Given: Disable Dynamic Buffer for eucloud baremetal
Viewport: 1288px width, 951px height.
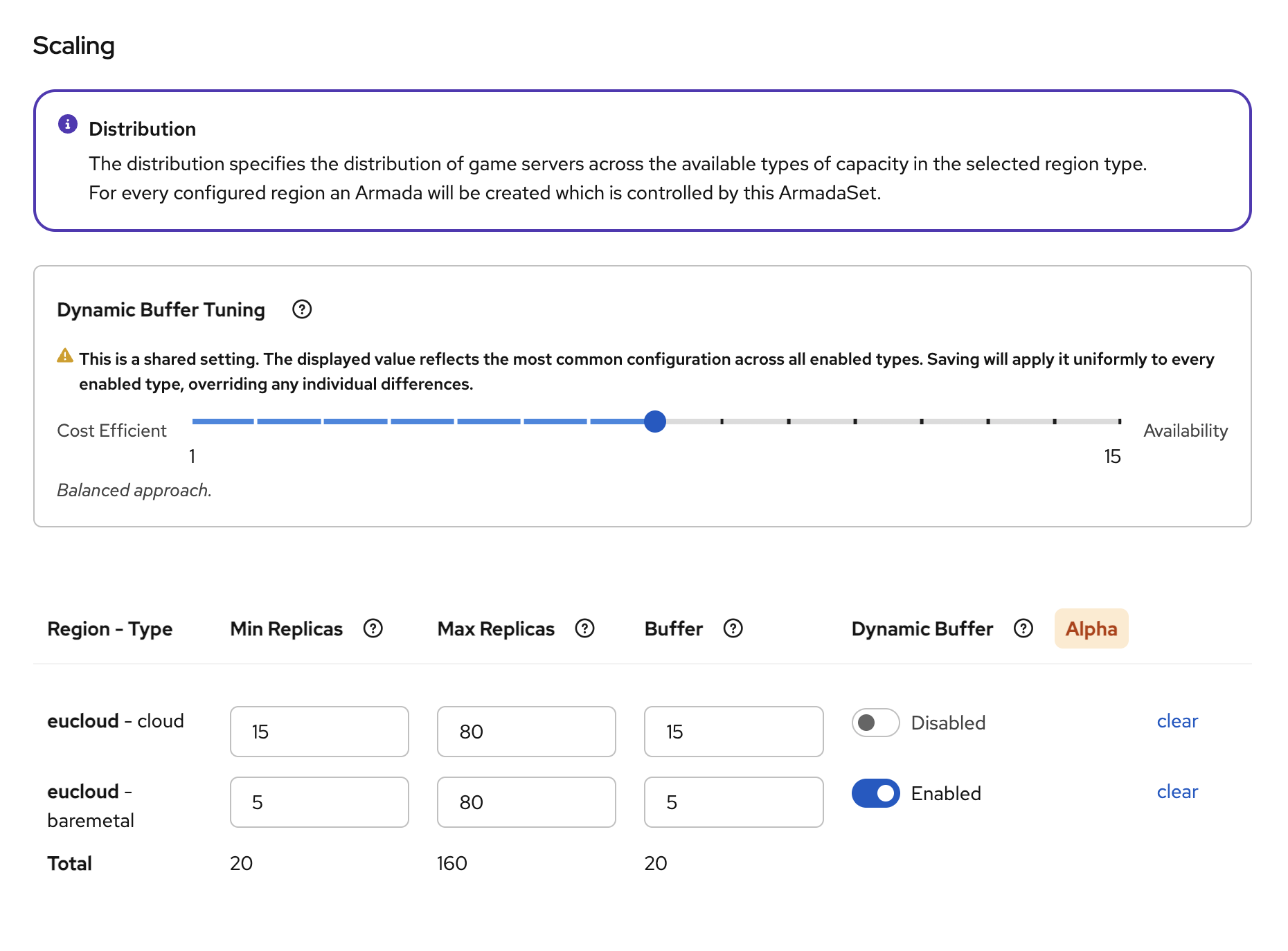Looking at the screenshot, I should pyautogui.click(x=875, y=793).
